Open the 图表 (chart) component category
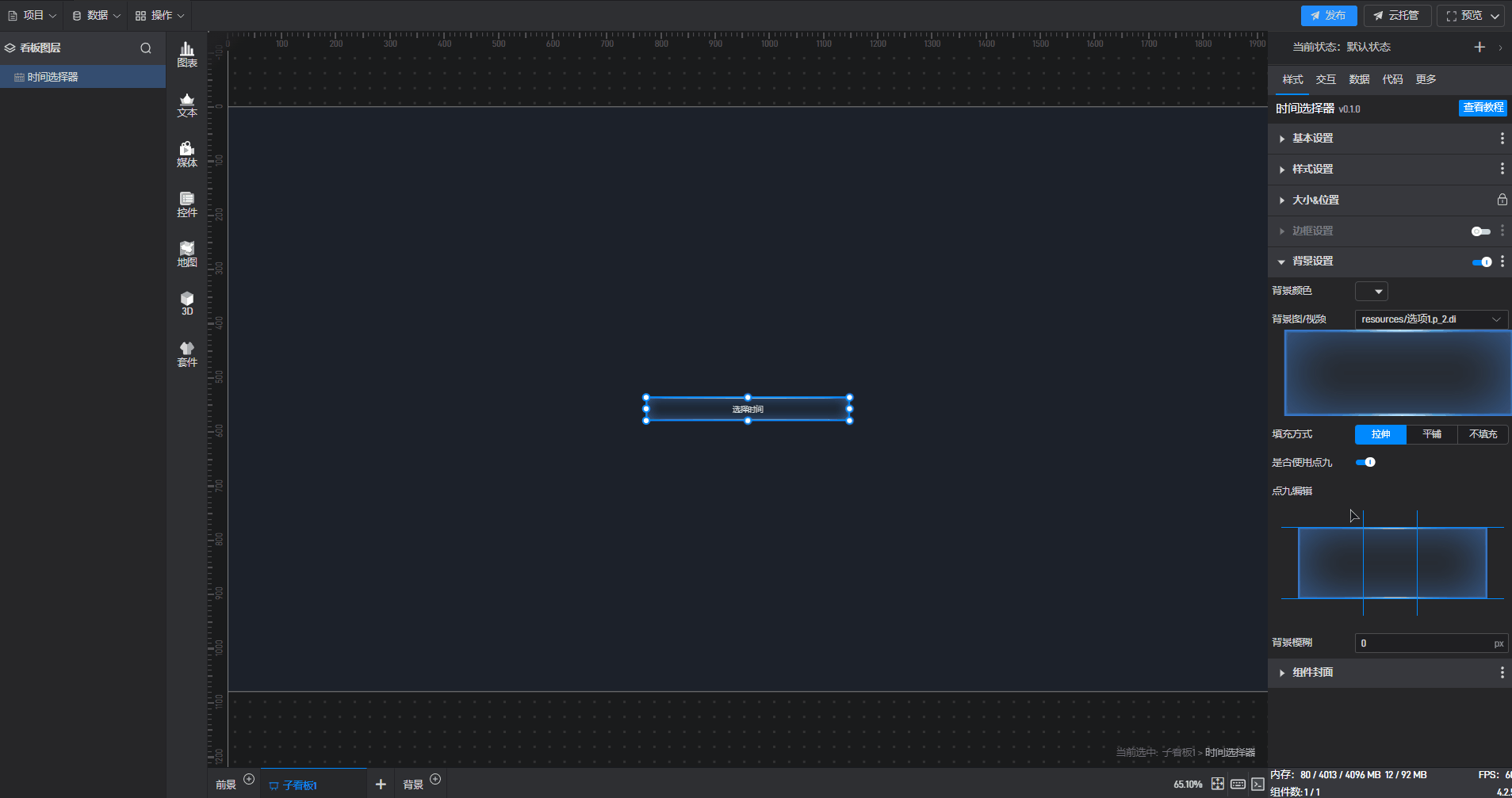This screenshot has height=798, width=1512. 187,55
